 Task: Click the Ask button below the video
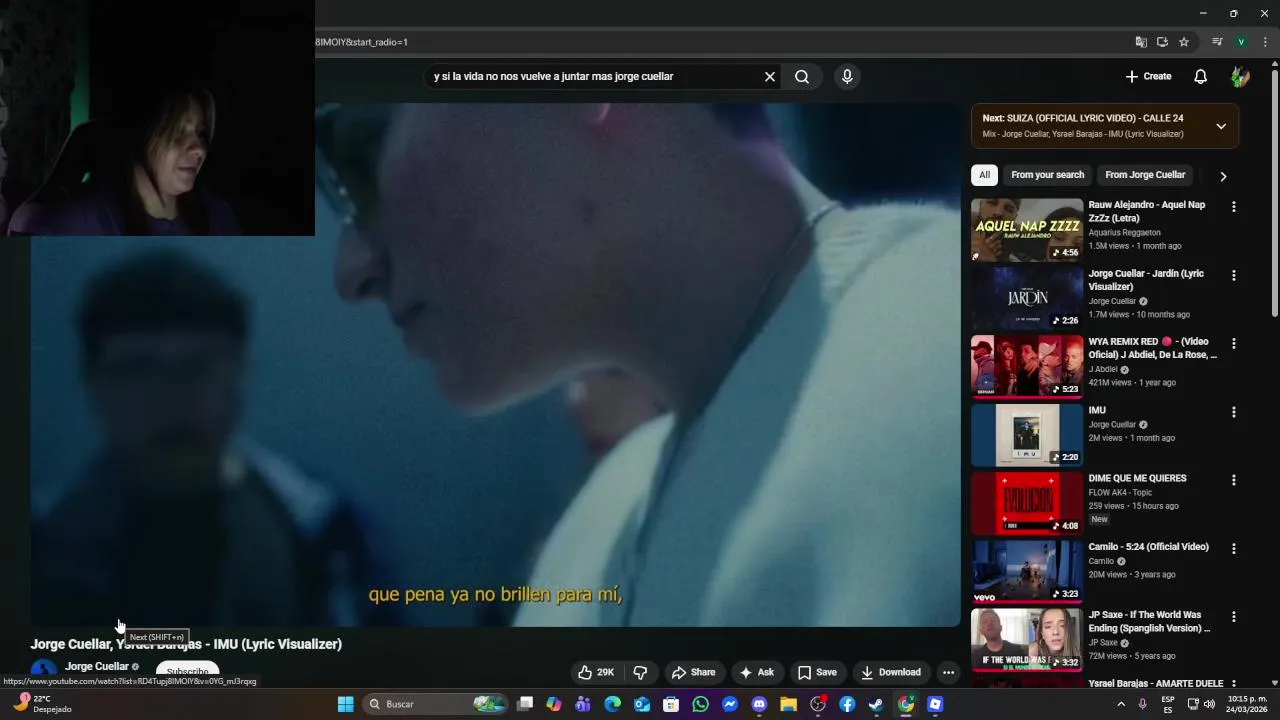pyautogui.click(x=756, y=672)
